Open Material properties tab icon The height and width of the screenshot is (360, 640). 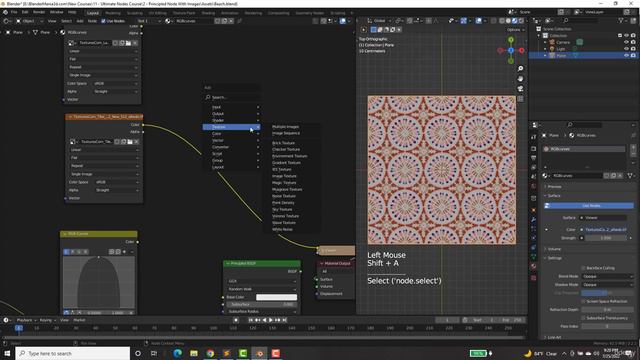(533, 267)
